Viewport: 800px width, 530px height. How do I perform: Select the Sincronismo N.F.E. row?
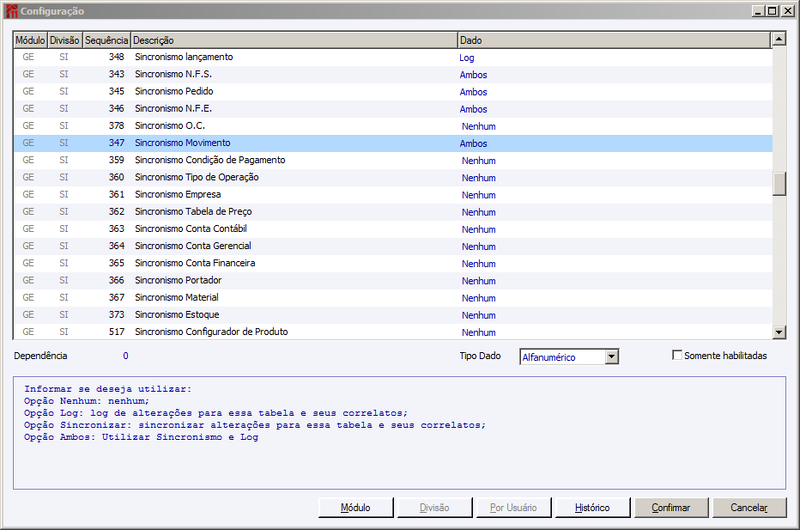(393, 109)
